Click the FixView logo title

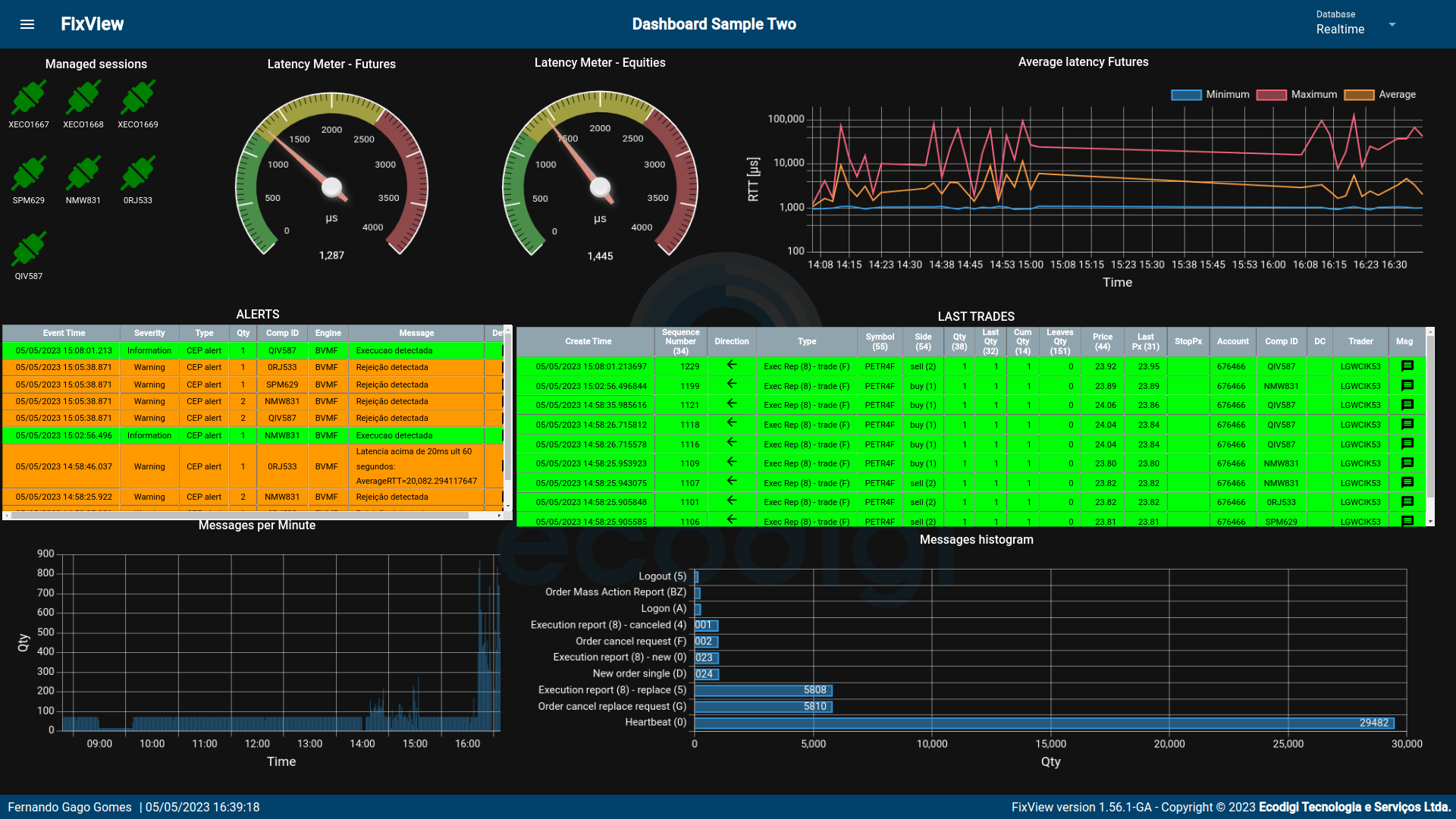pyautogui.click(x=93, y=24)
